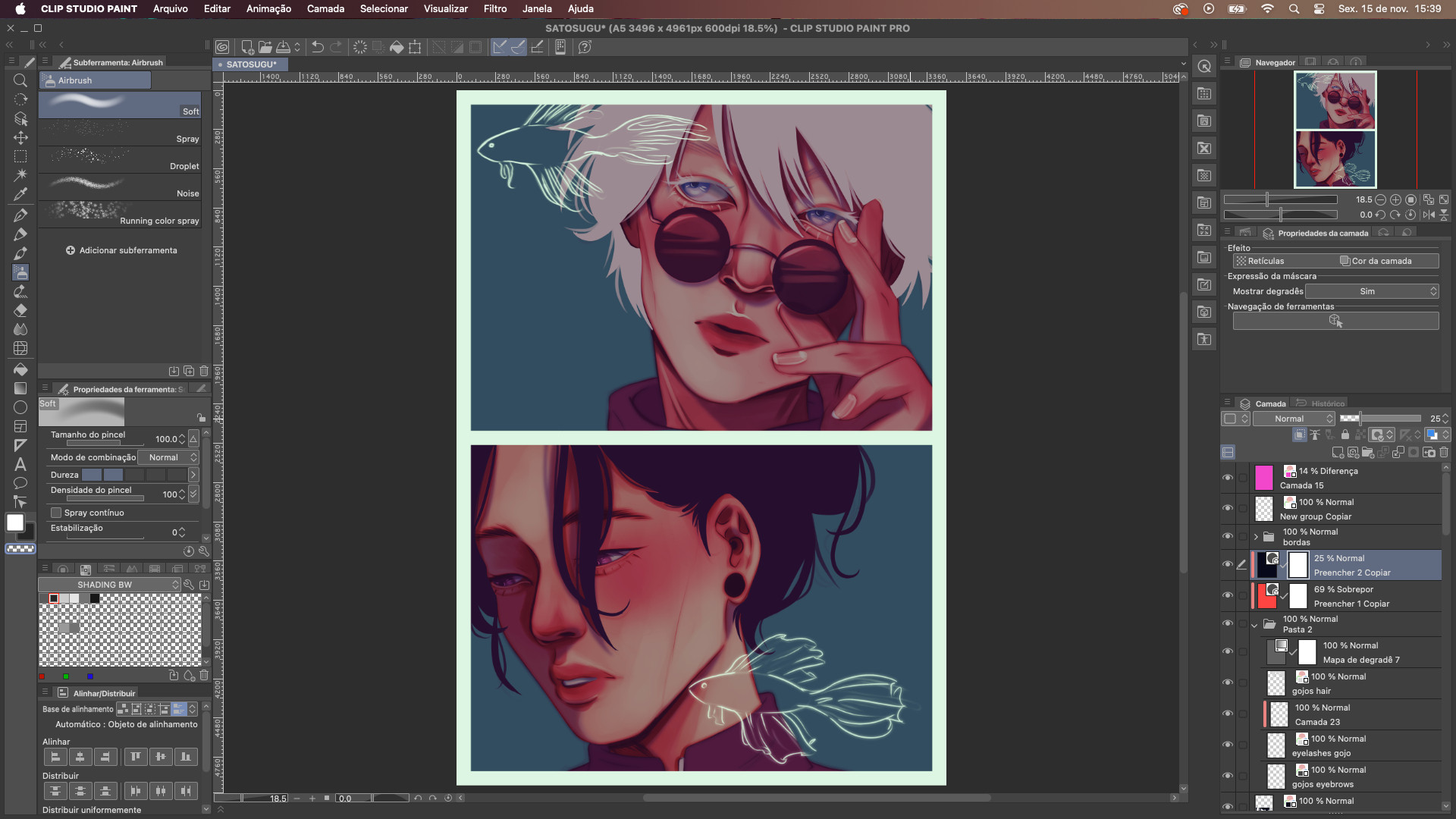
Task: Click the Clip Studio launcher icon
Action: [222, 47]
